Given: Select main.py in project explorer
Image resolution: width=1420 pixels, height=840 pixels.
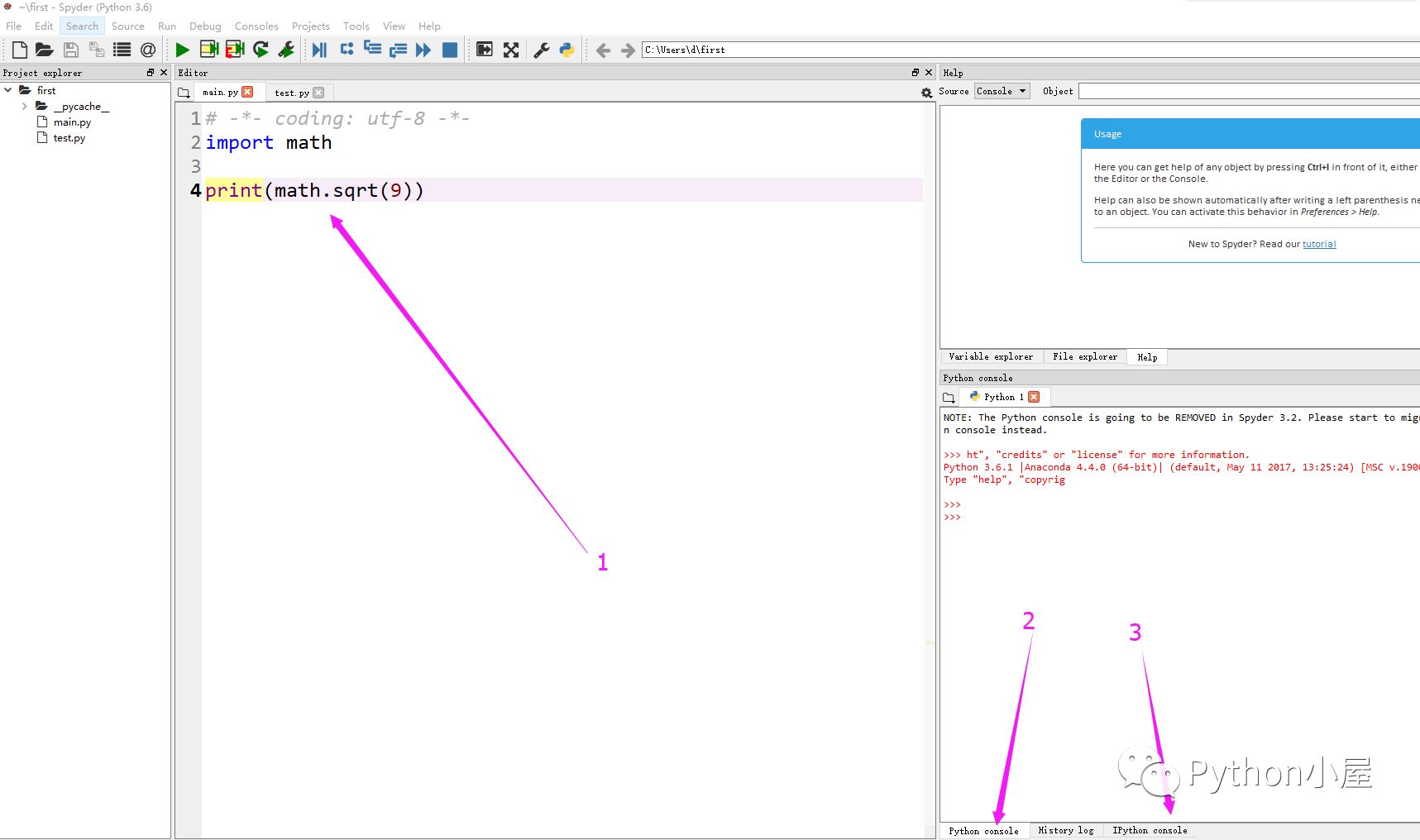Looking at the screenshot, I should coord(72,122).
